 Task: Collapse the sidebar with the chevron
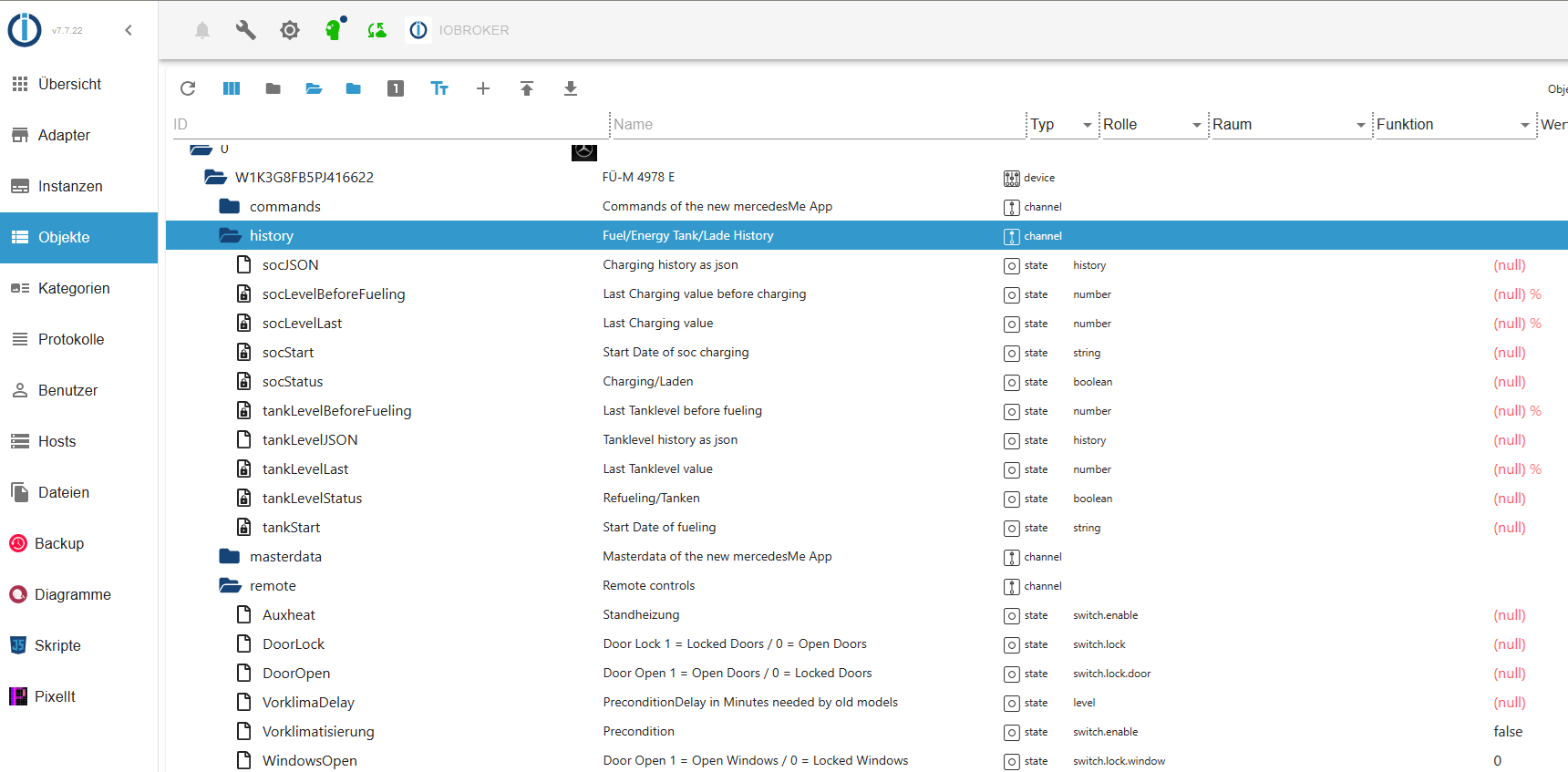tap(129, 30)
